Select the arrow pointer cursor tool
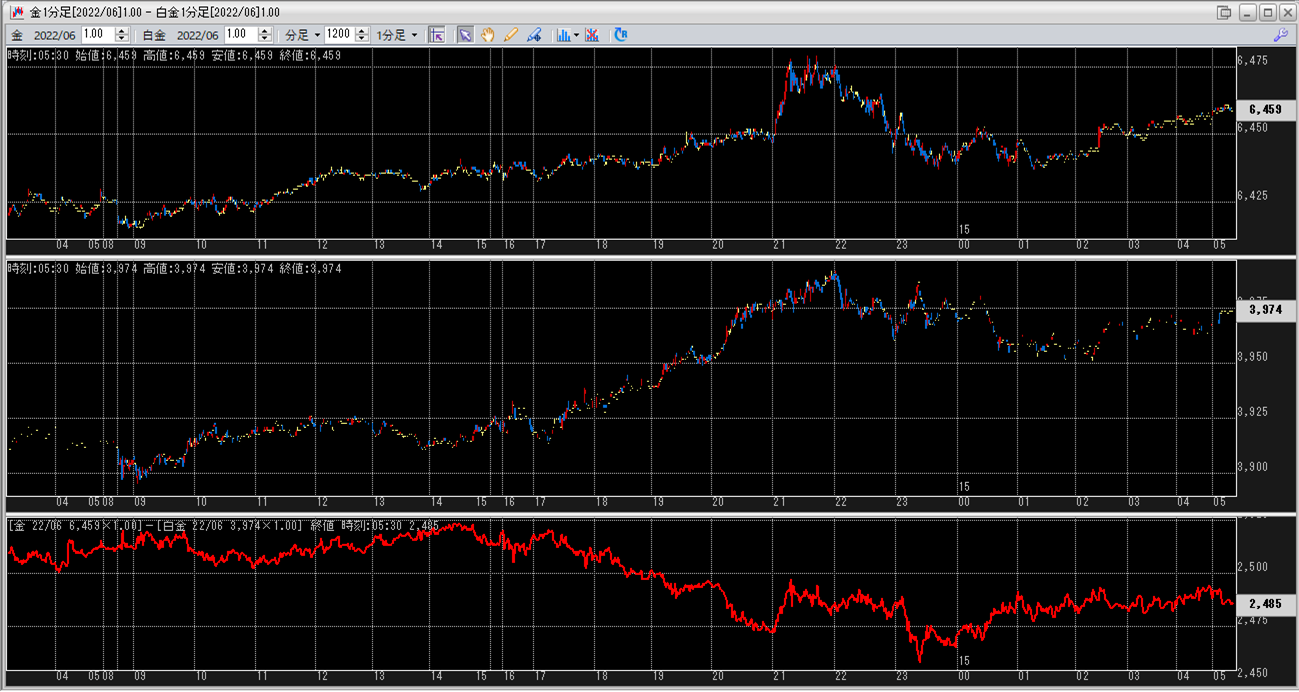Screen dimensions: 1299x692 tap(465, 35)
